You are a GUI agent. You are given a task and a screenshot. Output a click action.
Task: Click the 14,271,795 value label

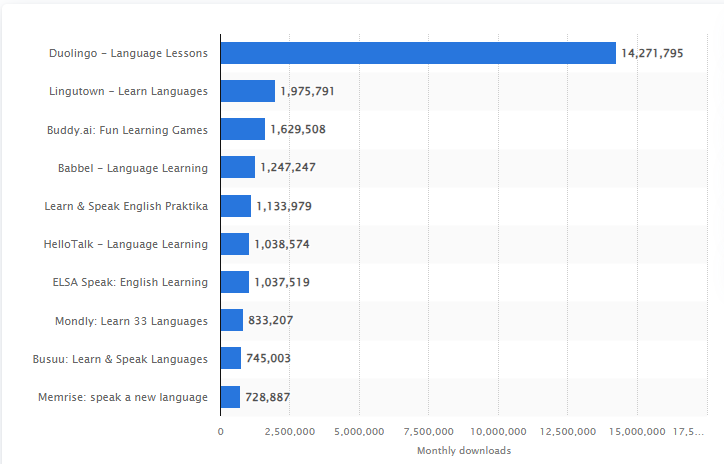652,53
